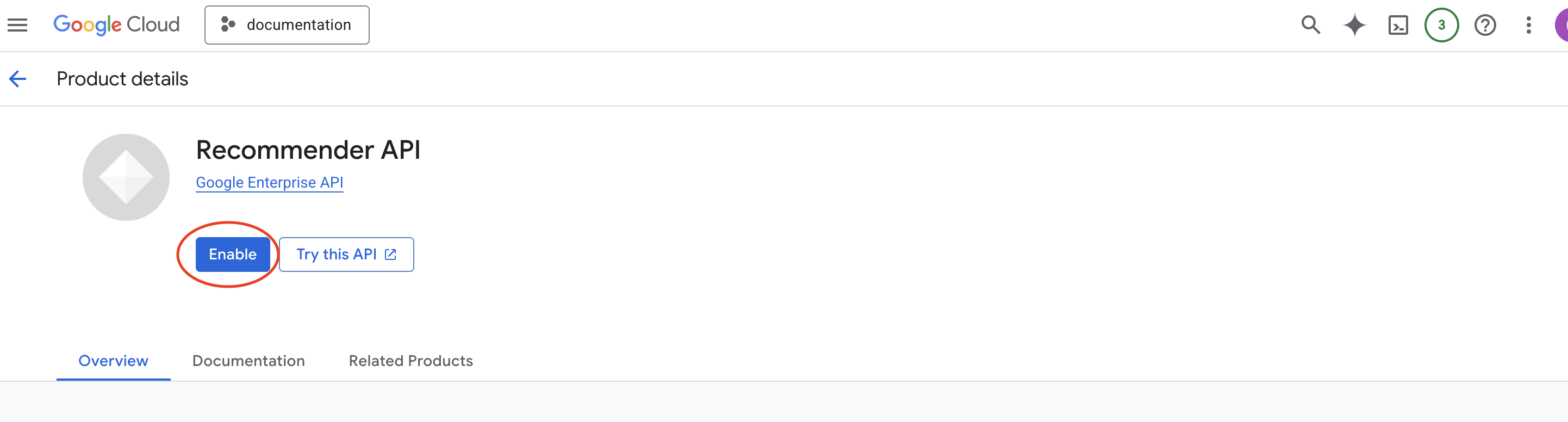Open Try this API in new window
The width and height of the screenshot is (1568, 422).
point(345,254)
